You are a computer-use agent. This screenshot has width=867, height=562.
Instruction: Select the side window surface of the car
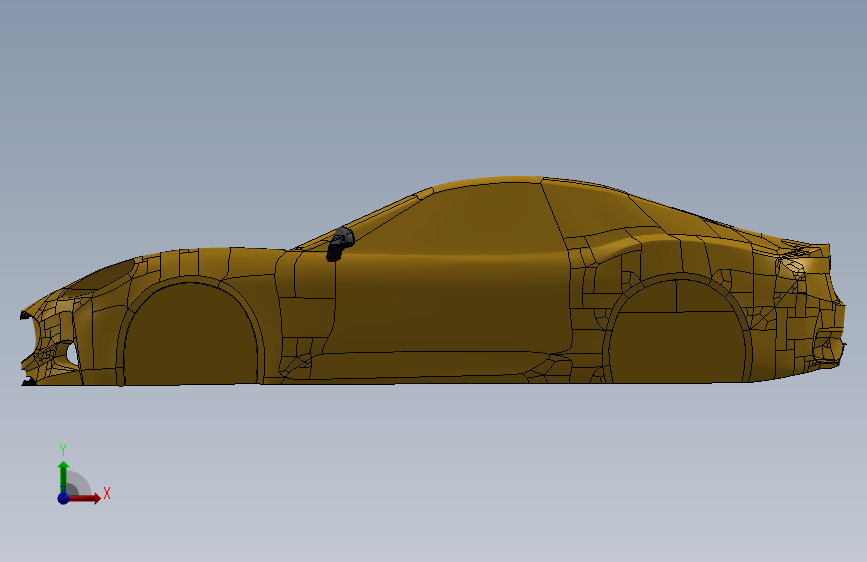coord(459,221)
